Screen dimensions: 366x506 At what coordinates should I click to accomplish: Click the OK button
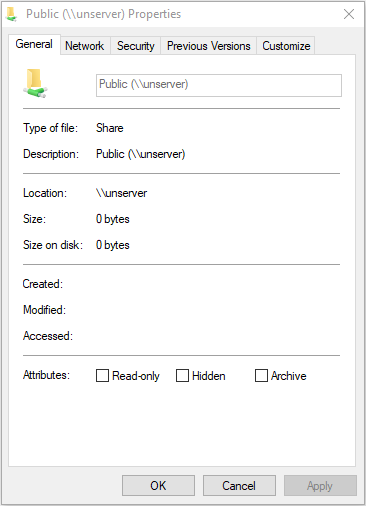tap(158, 486)
